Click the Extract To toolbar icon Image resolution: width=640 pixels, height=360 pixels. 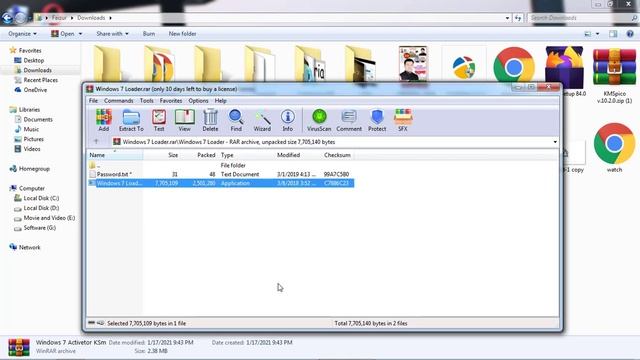[131, 120]
